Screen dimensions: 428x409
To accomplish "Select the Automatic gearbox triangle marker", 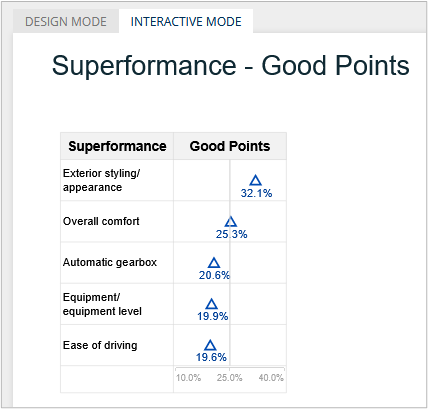I will pyautogui.click(x=214, y=263).
